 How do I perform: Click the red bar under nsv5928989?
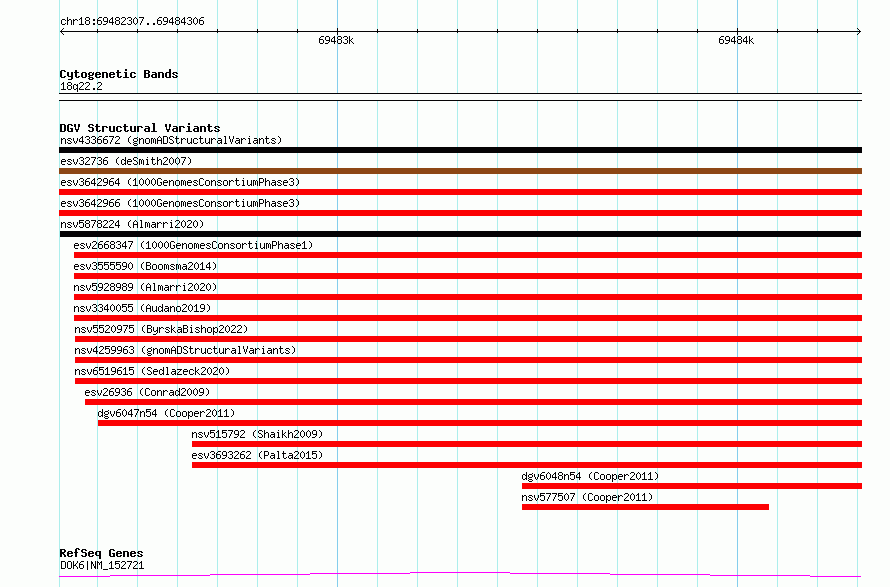pos(468,297)
